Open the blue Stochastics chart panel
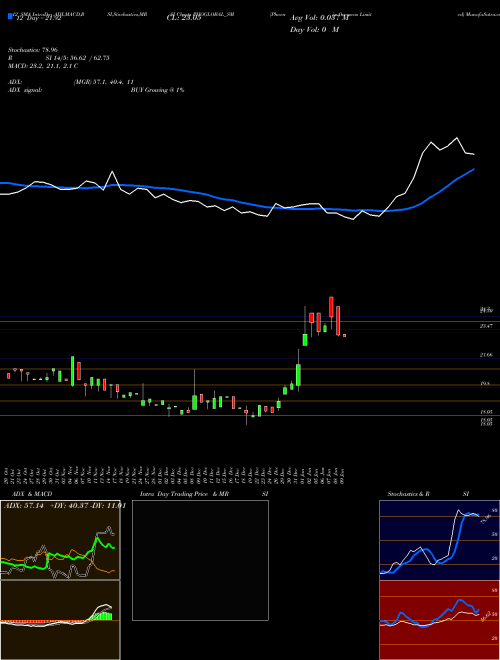Screen dimensions: 500x660 pyautogui.click(x=439, y=540)
